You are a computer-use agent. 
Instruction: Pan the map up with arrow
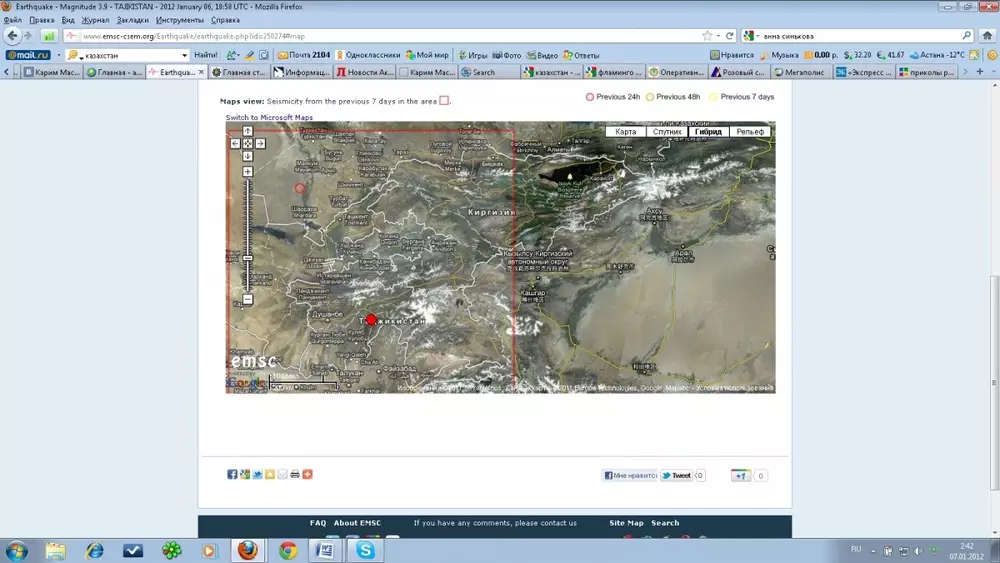pyautogui.click(x=248, y=131)
